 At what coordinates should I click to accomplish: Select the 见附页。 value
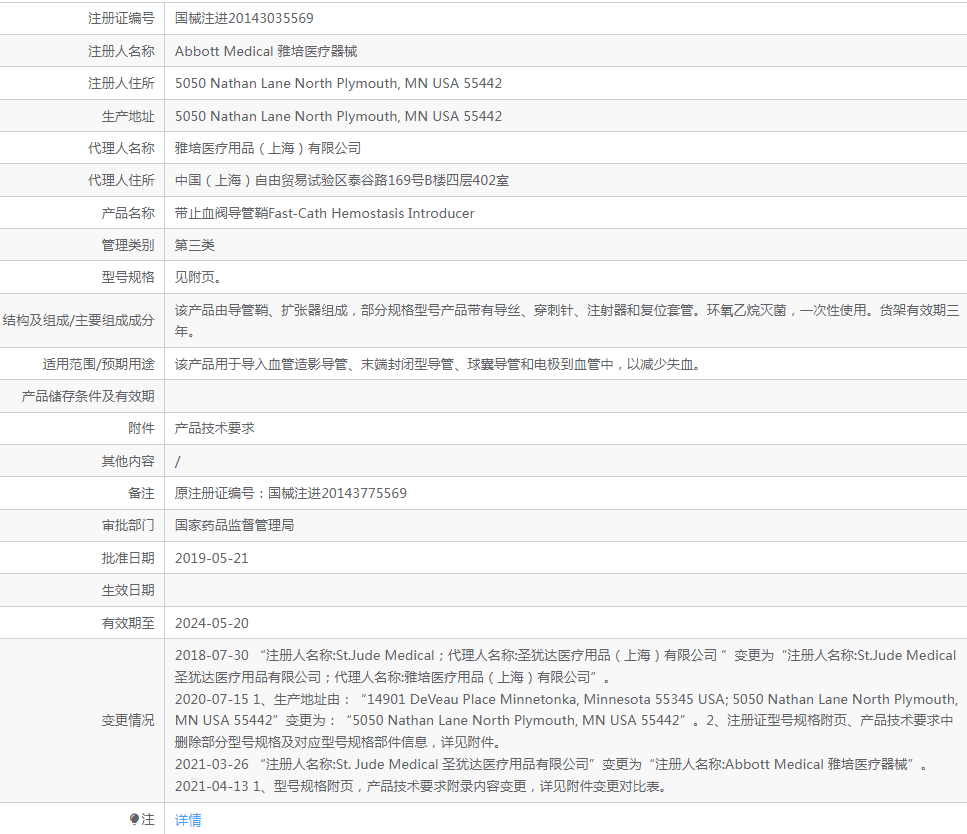(198, 278)
